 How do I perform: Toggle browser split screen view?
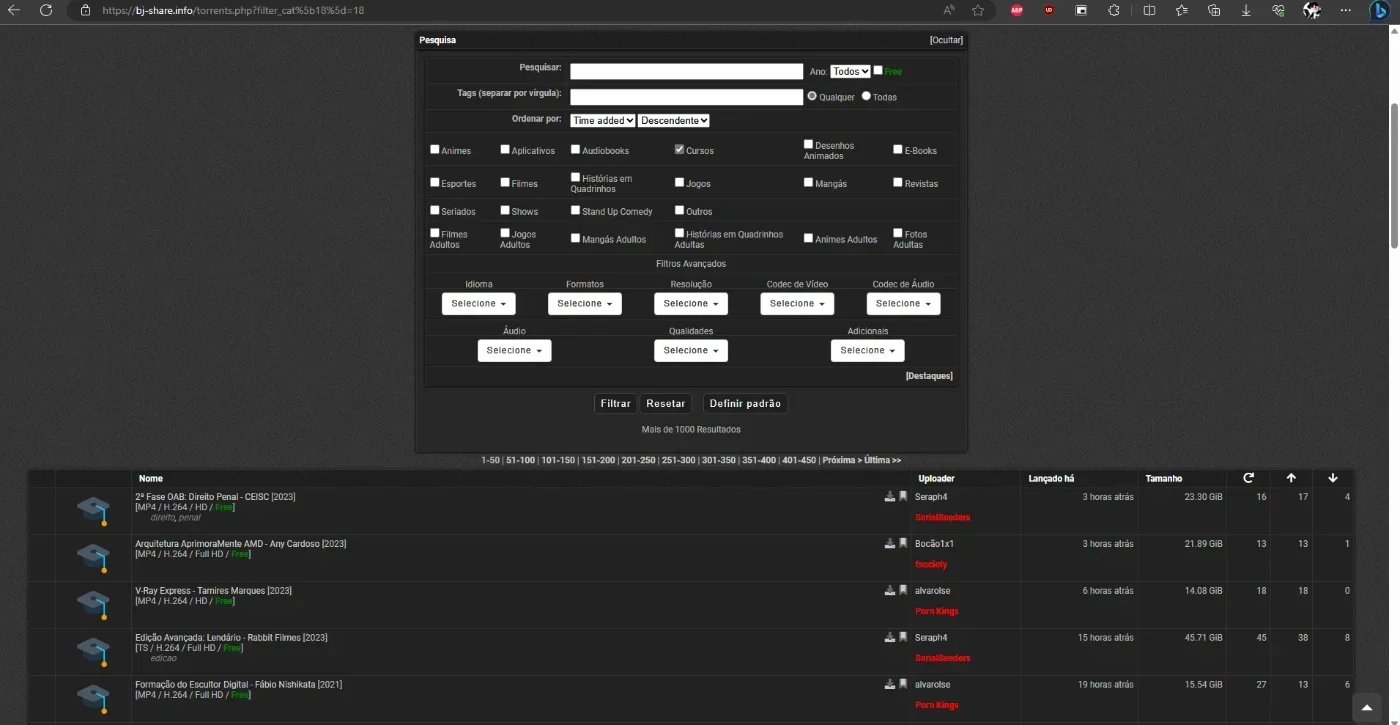click(x=1149, y=10)
